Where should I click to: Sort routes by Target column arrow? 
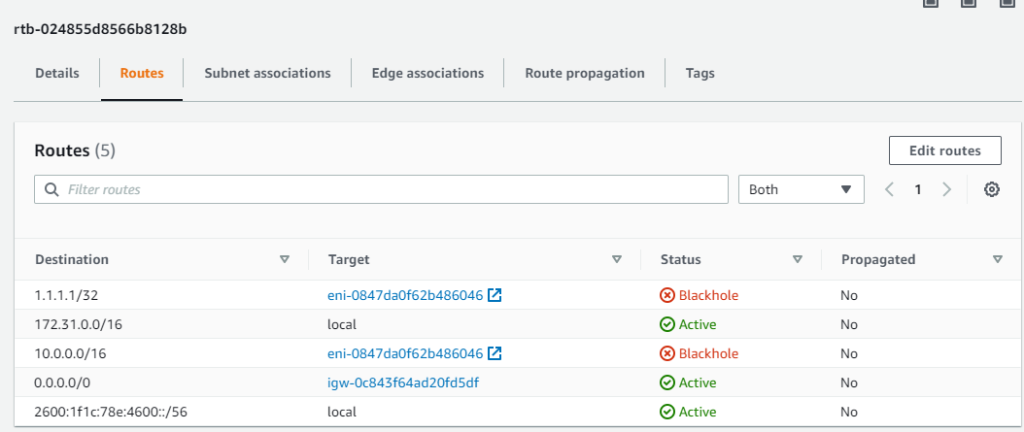617,259
